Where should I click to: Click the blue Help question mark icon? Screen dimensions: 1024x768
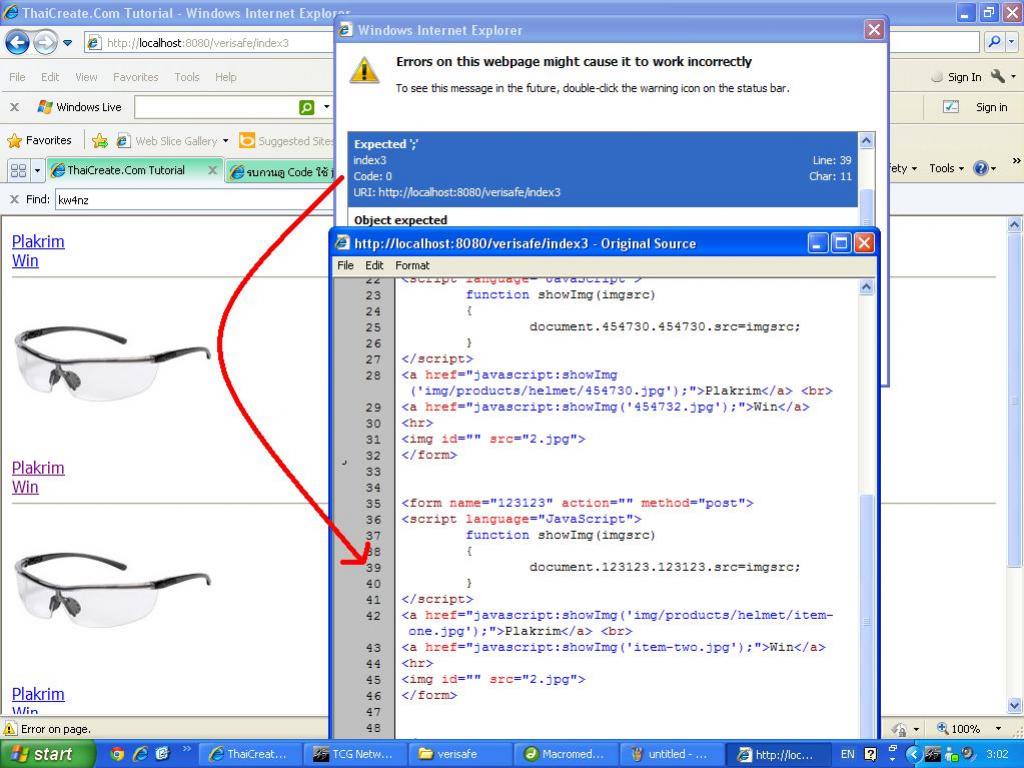coord(981,168)
